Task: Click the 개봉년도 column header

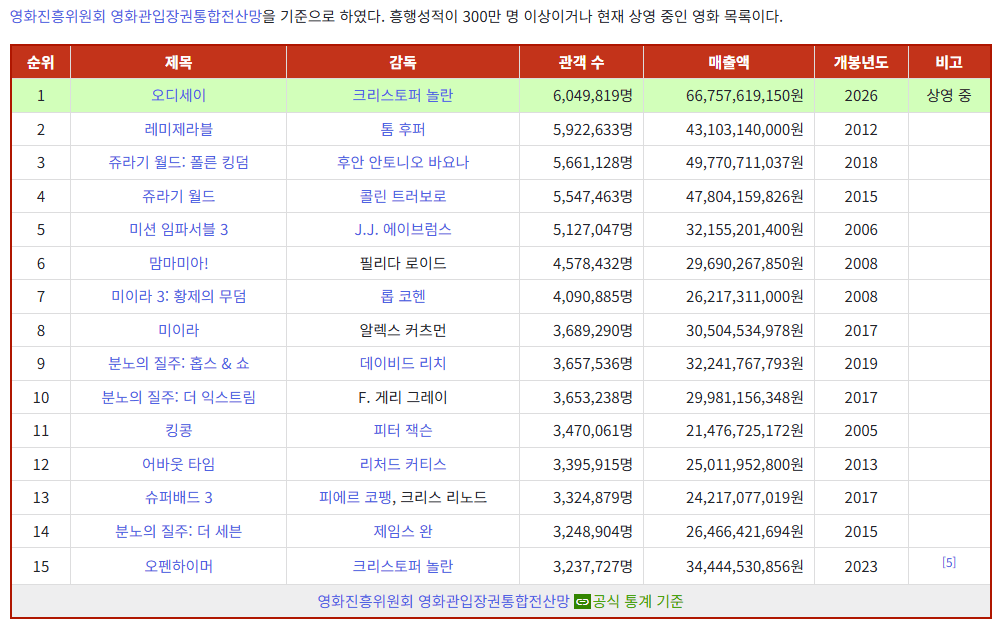Action: tap(861, 62)
